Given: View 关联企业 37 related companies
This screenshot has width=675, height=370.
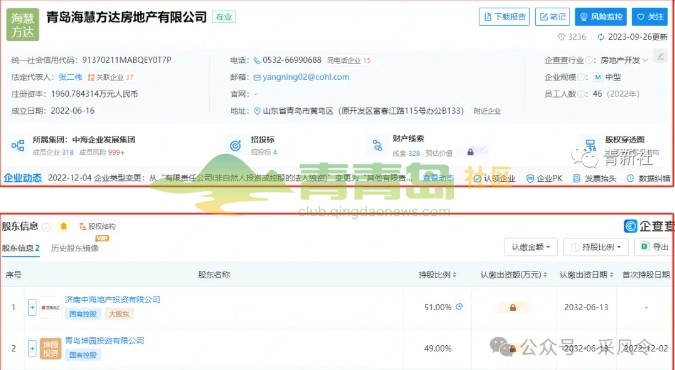Looking at the screenshot, I should (x=111, y=78).
